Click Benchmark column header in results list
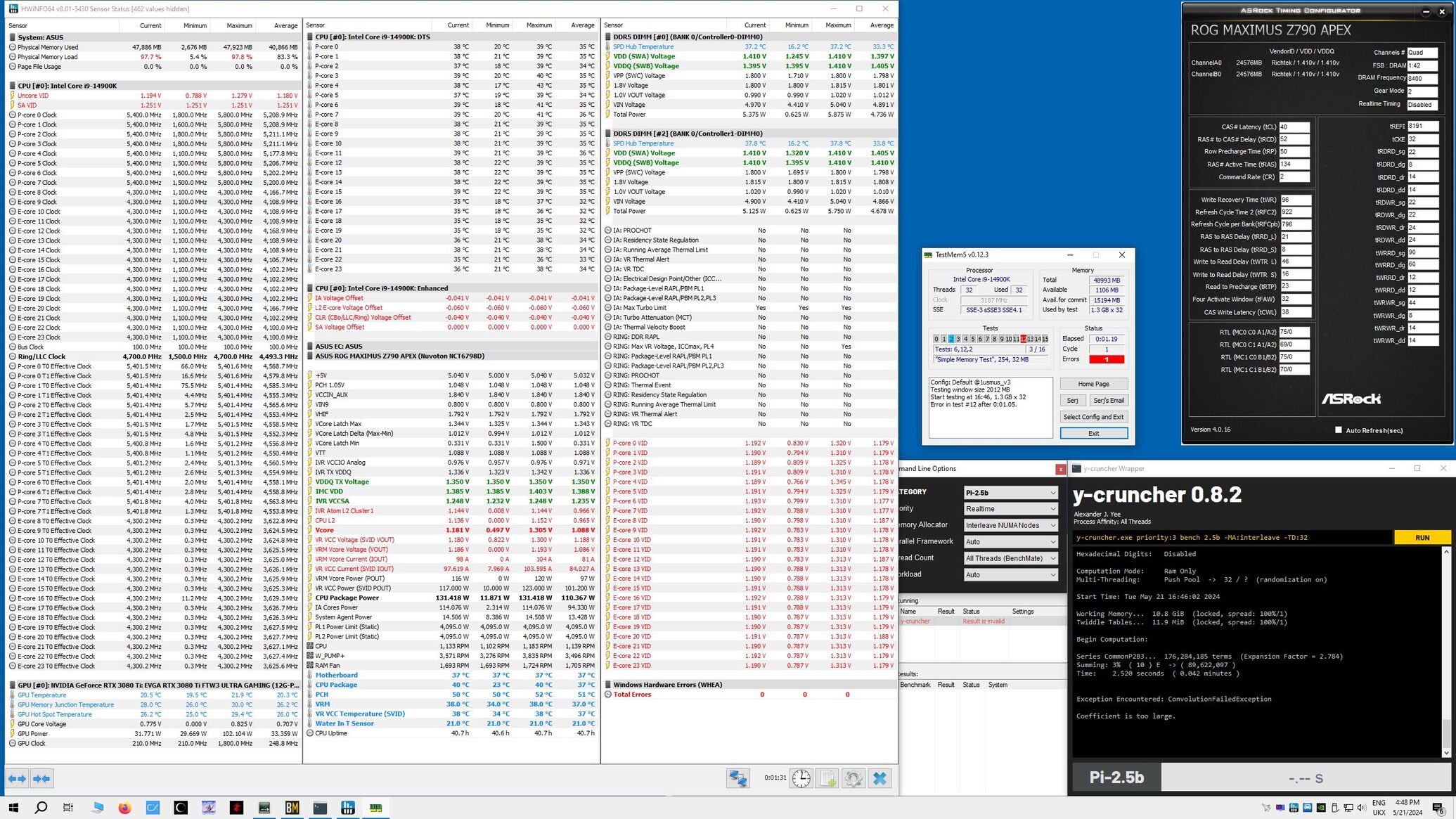This screenshot has height=819, width=1456. click(915, 685)
